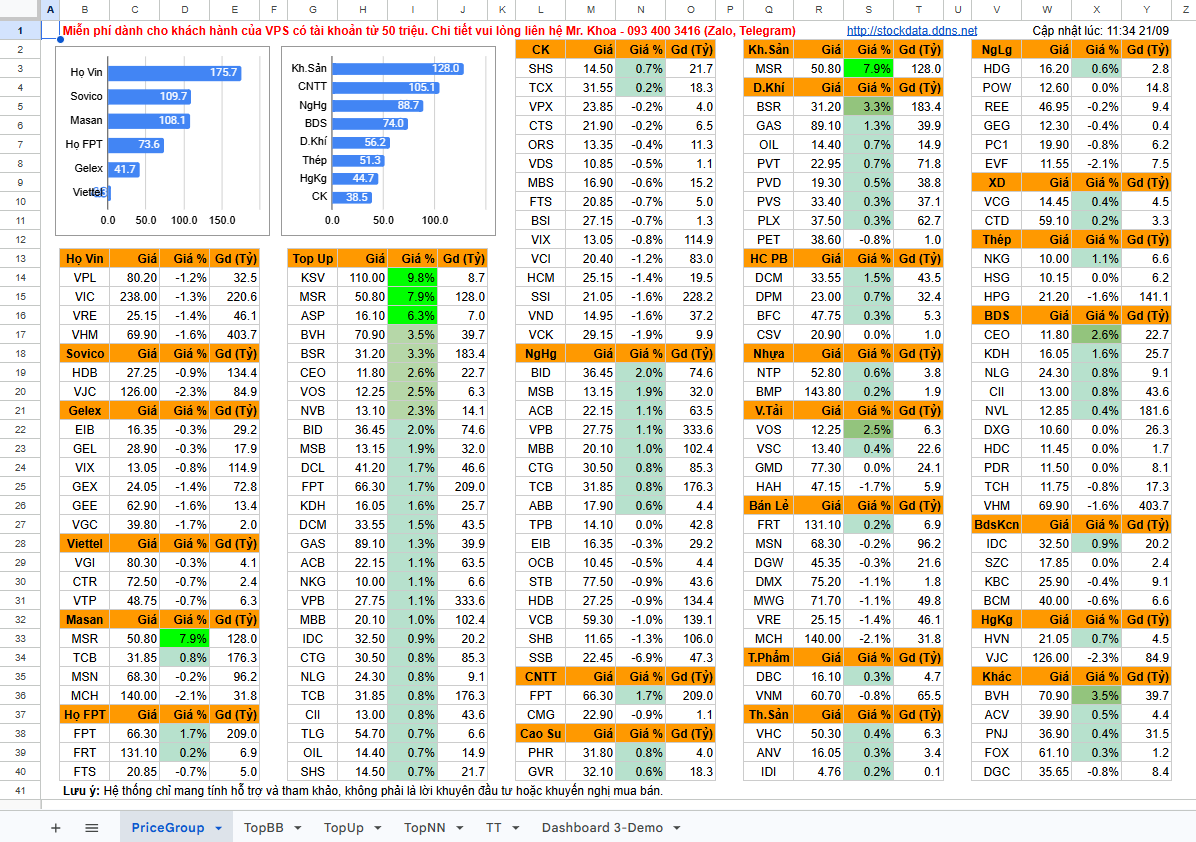Screen dimensions: 1196x842
Task: Select row 20 header
Action: point(20,391)
